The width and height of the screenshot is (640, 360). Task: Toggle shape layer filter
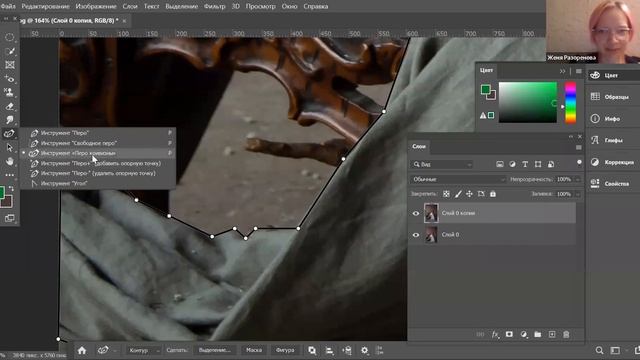[x=538, y=164]
